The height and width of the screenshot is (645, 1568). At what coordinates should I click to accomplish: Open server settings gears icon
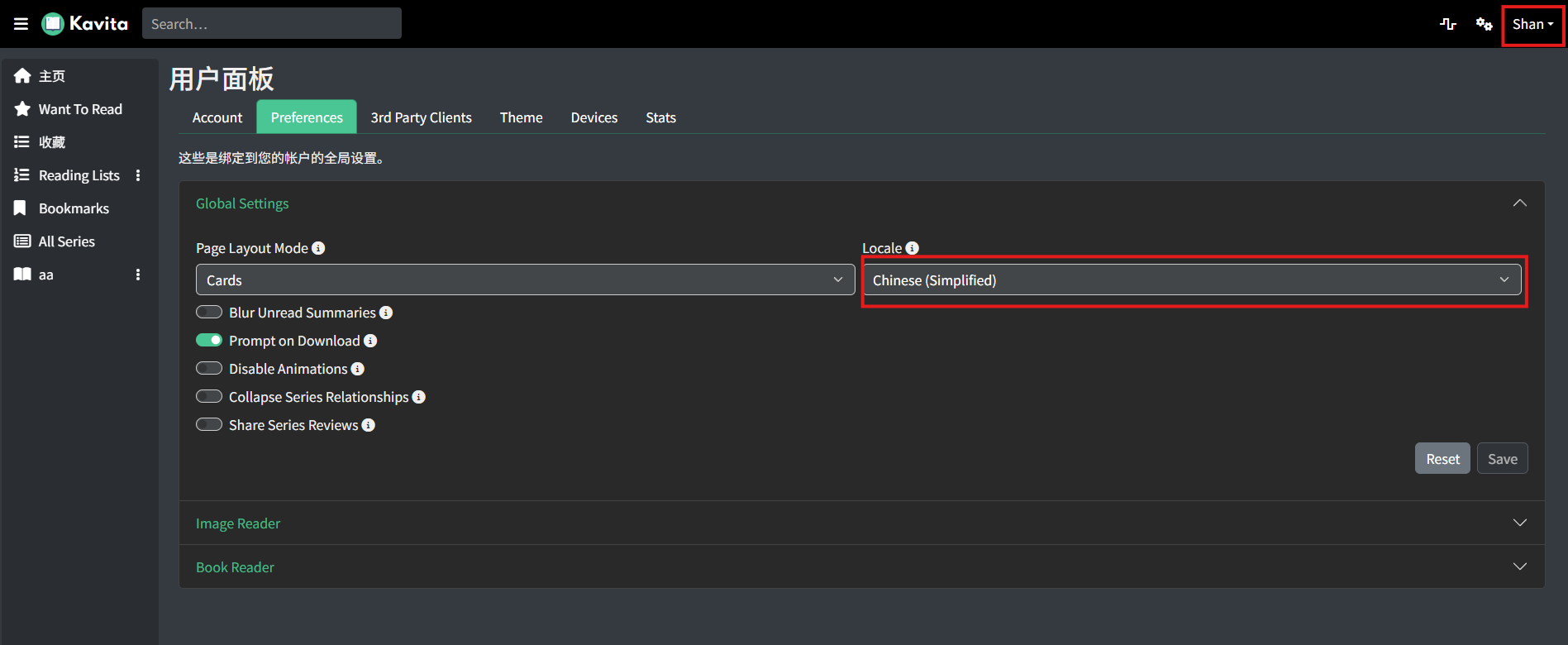pyautogui.click(x=1485, y=24)
